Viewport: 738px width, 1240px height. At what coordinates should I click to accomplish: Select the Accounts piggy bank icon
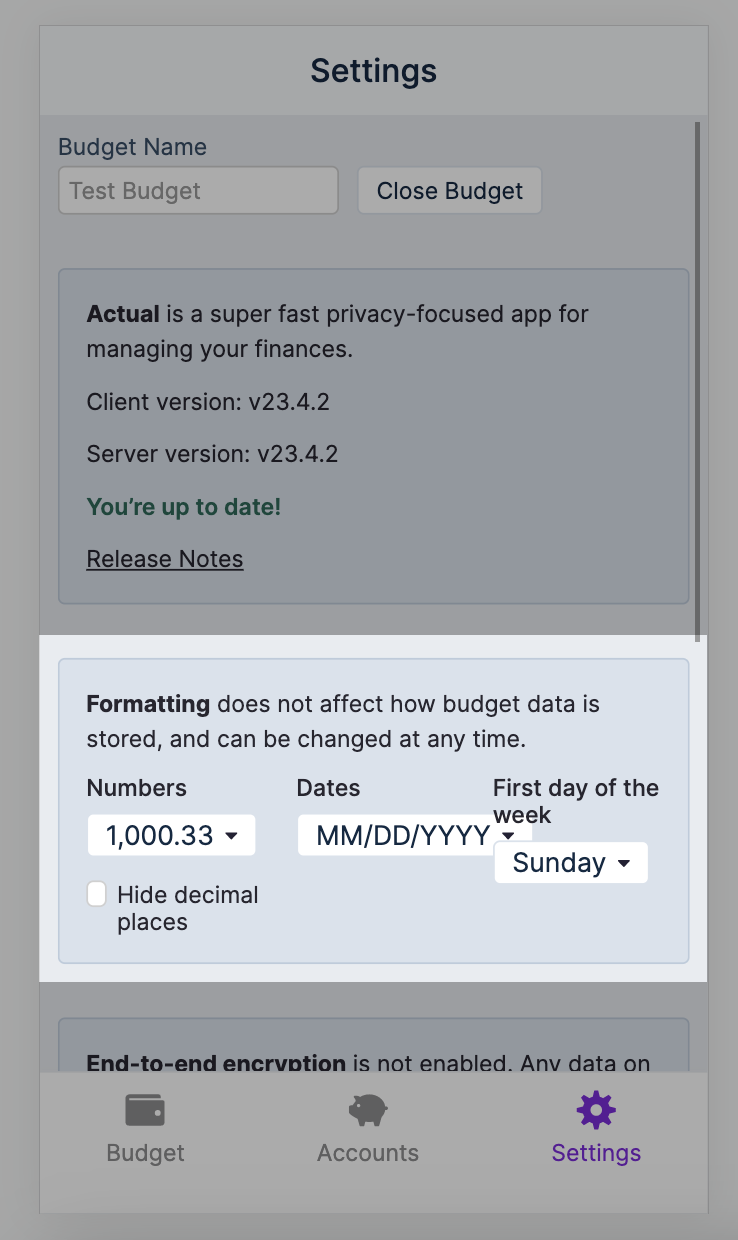tap(367, 1110)
